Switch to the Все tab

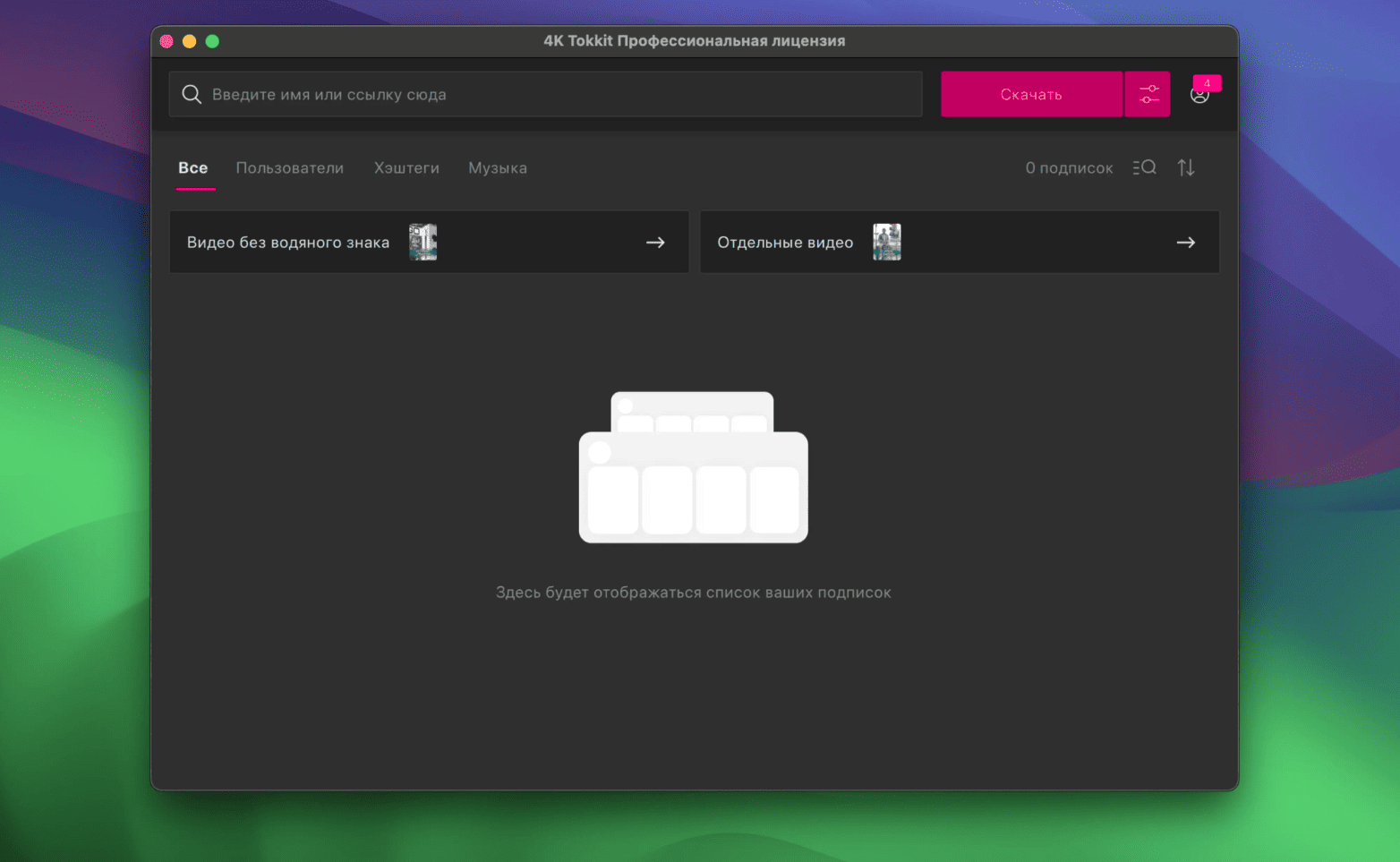click(x=193, y=168)
